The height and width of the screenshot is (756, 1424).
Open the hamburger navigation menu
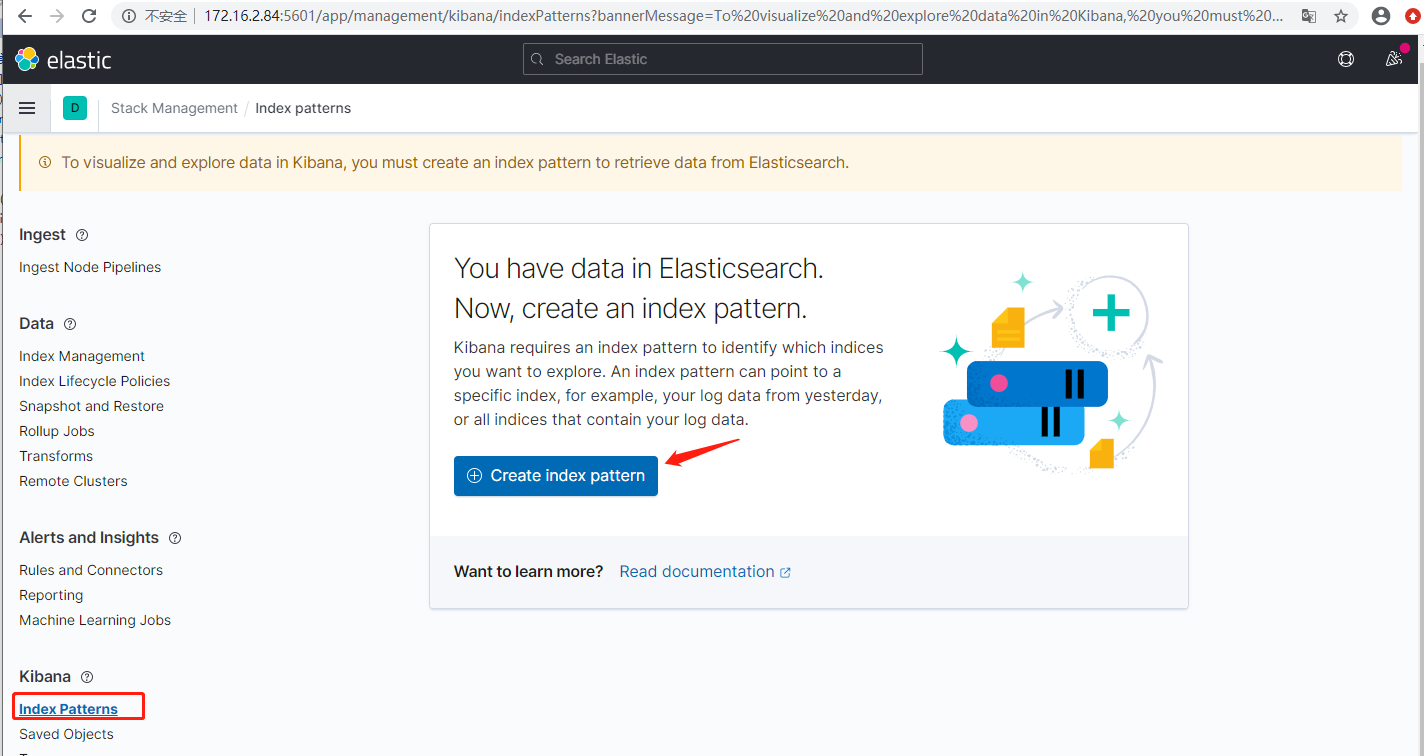27,108
